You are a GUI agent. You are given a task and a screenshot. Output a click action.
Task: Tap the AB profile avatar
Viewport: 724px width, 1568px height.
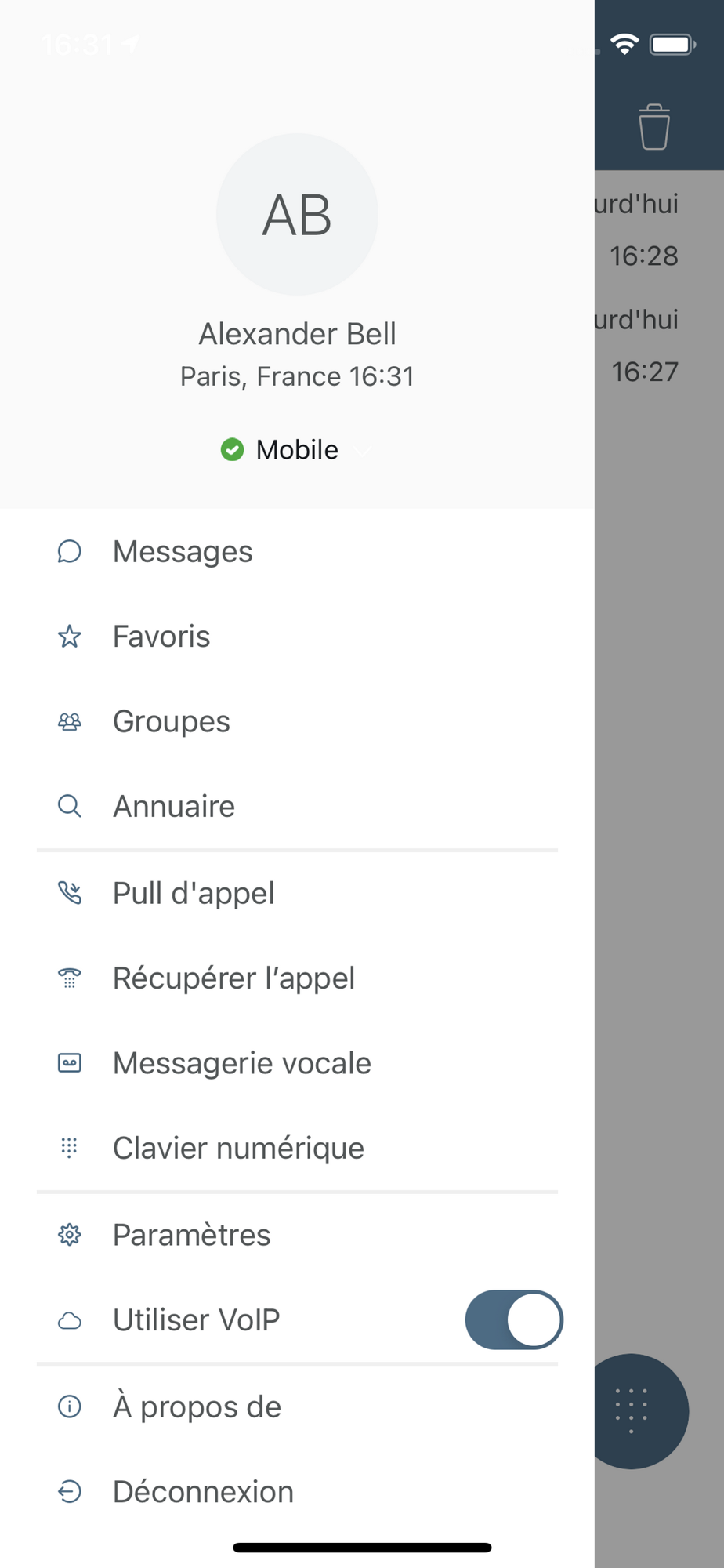pos(297,214)
